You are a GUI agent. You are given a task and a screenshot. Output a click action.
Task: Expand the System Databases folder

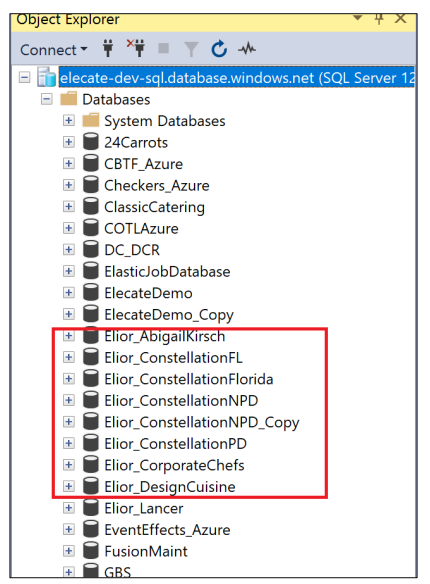pyautogui.click(x=69, y=121)
